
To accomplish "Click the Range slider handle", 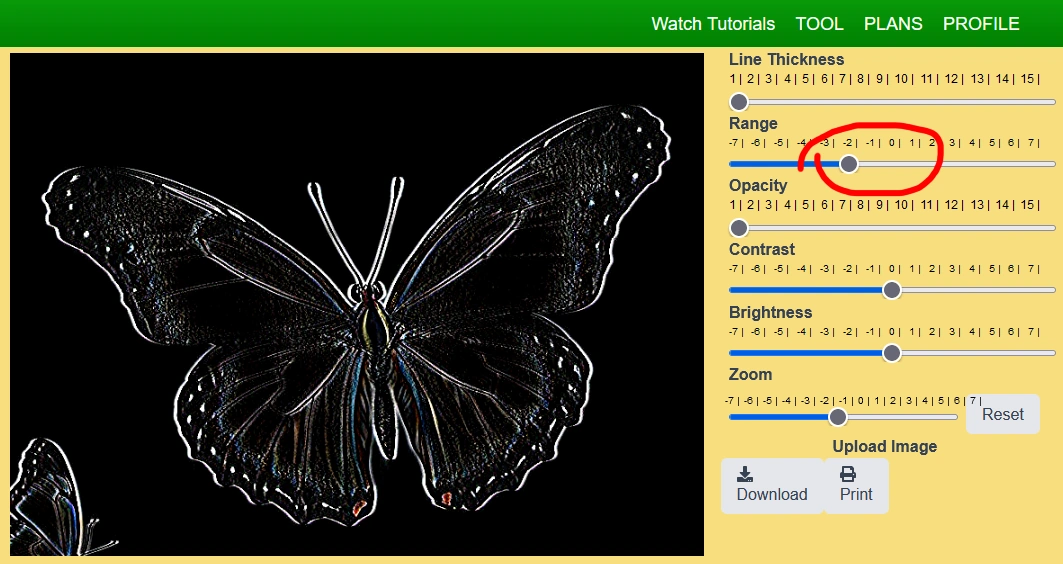I will [x=849, y=164].
